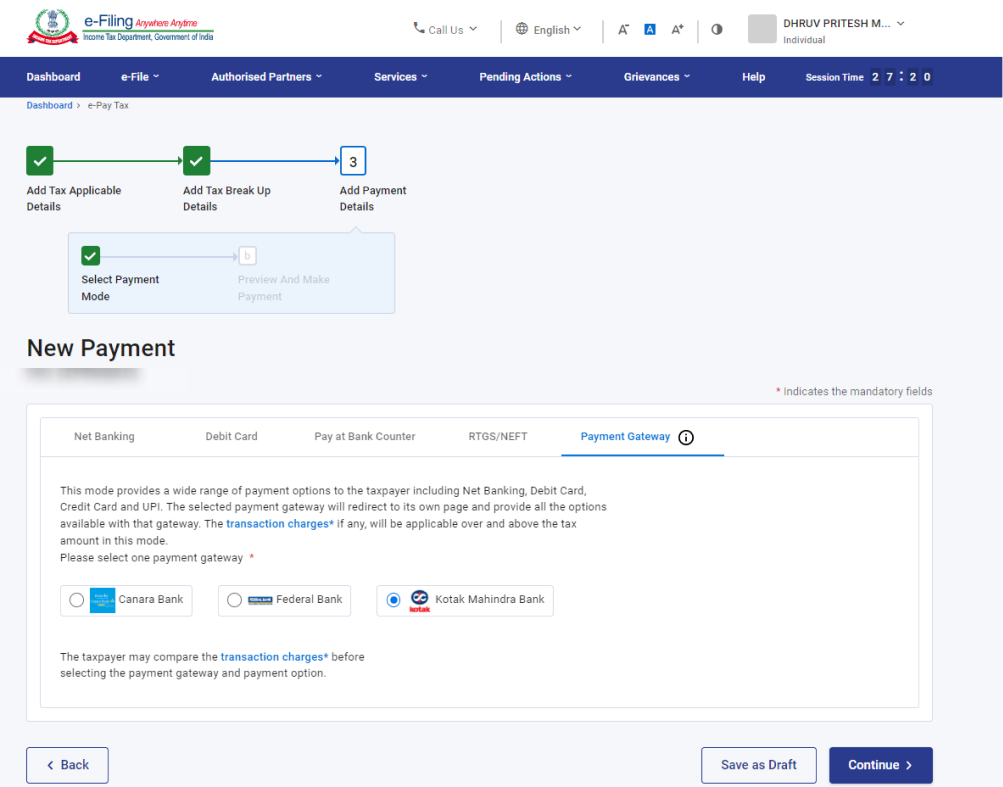The height and width of the screenshot is (787, 1003).
Task: Toggle high contrast mode icon
Action: pyautogui.click(x=717, y=29)
